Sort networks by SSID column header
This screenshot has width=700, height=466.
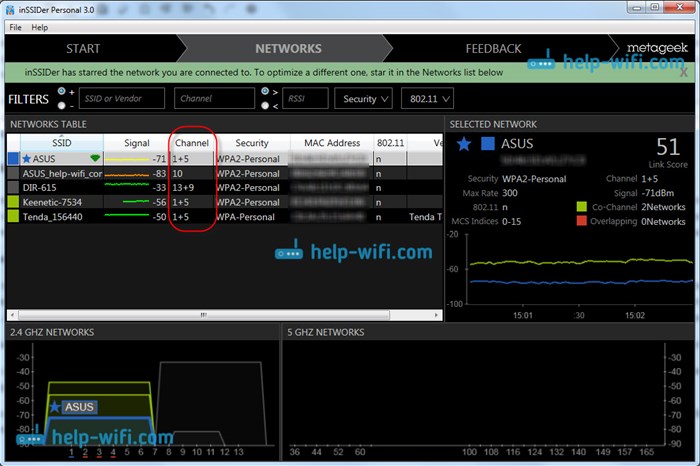[62, 143]
